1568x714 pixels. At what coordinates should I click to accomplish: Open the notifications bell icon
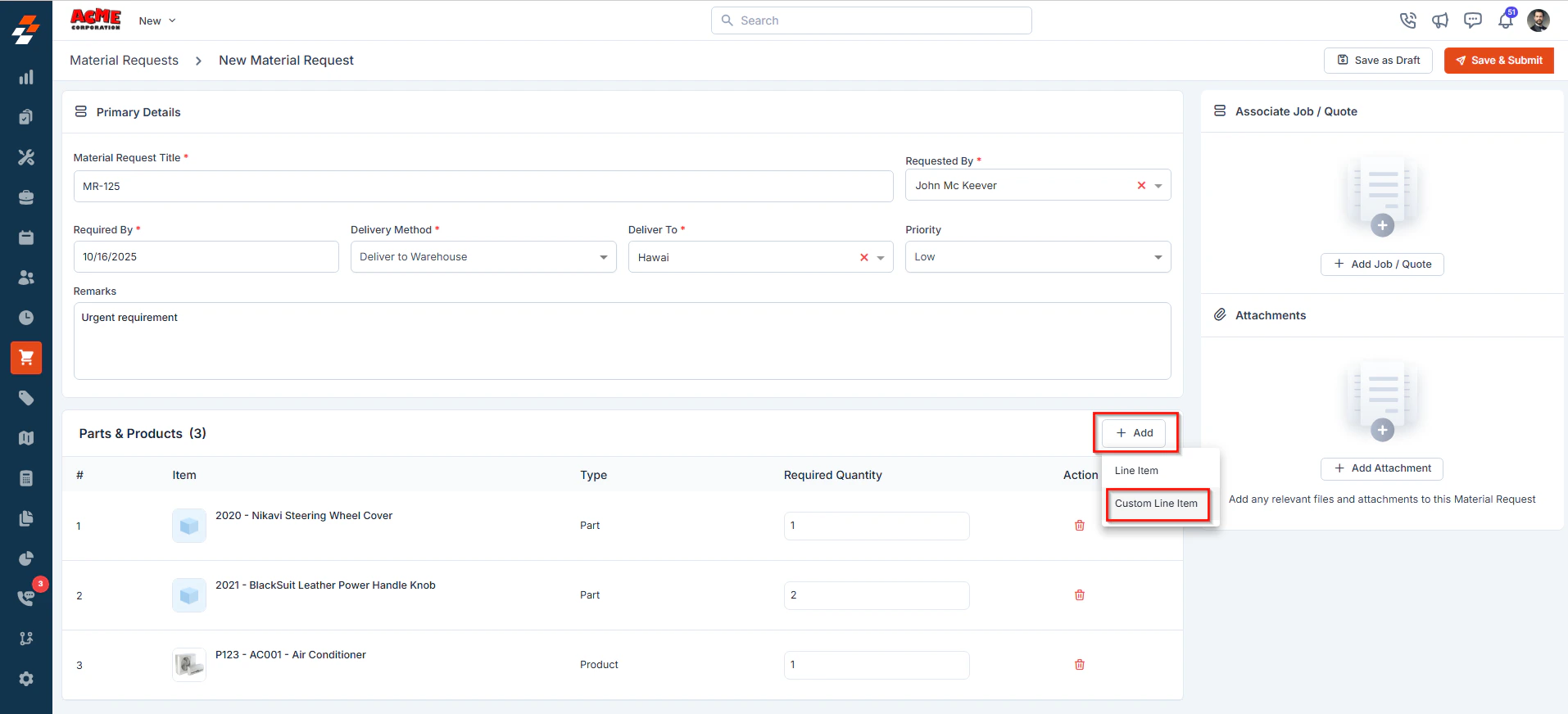point(1506,20)
